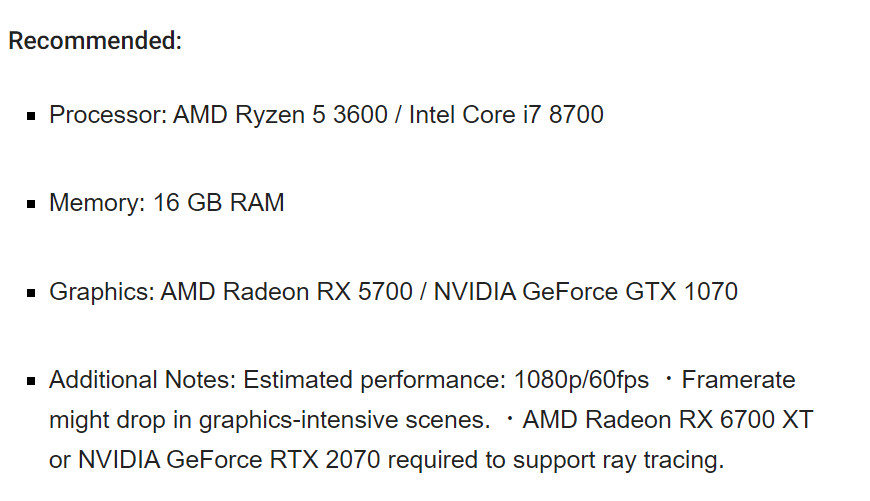Click the Memory label
870x501 pixels.
(x=97, y=203)
